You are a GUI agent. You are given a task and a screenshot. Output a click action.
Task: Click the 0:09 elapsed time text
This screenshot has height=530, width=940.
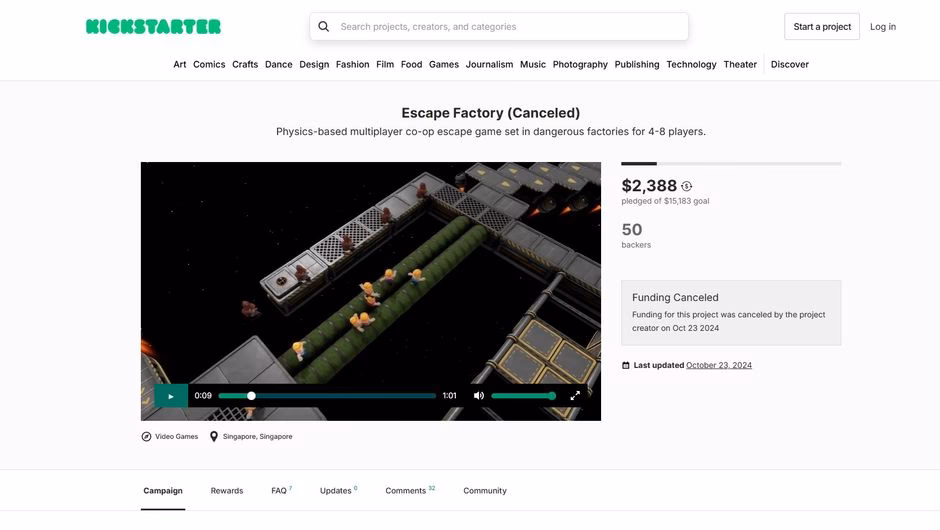coord(203,396)
